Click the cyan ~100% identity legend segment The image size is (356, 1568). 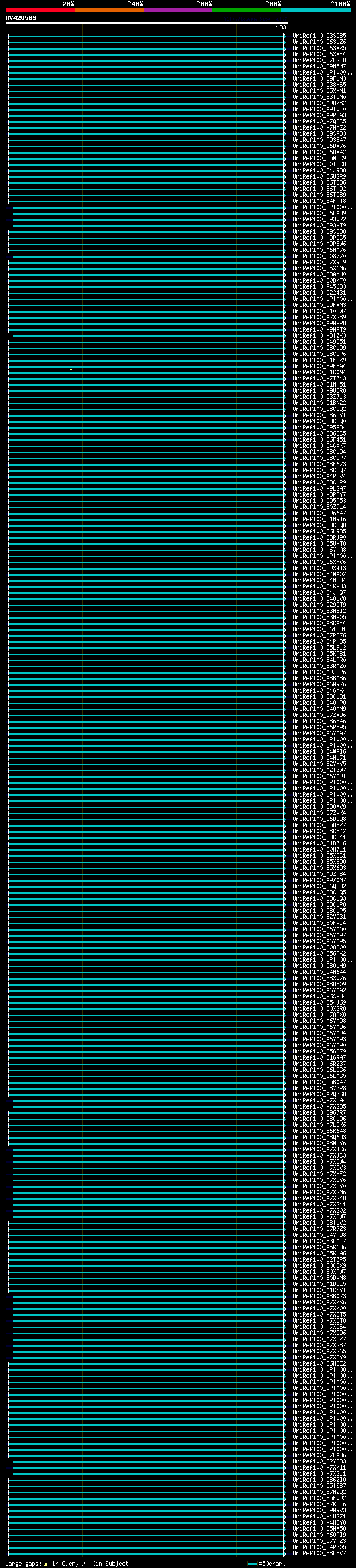pyautogui.click(x=316, y=10)
